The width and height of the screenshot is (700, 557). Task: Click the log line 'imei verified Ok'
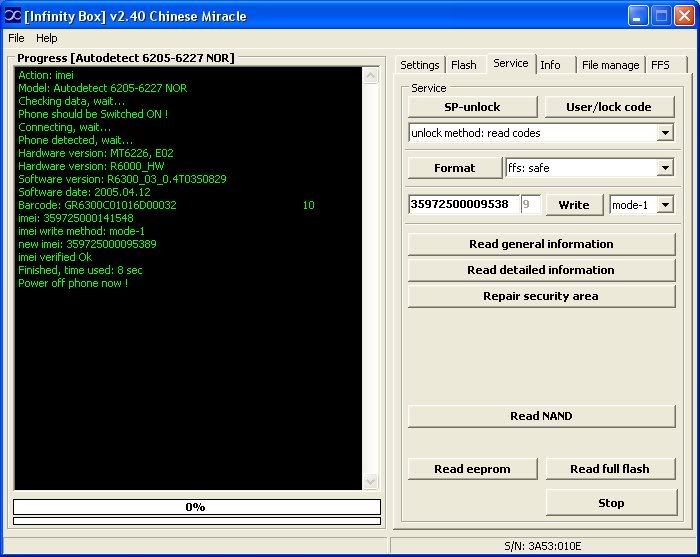(55, 257)
